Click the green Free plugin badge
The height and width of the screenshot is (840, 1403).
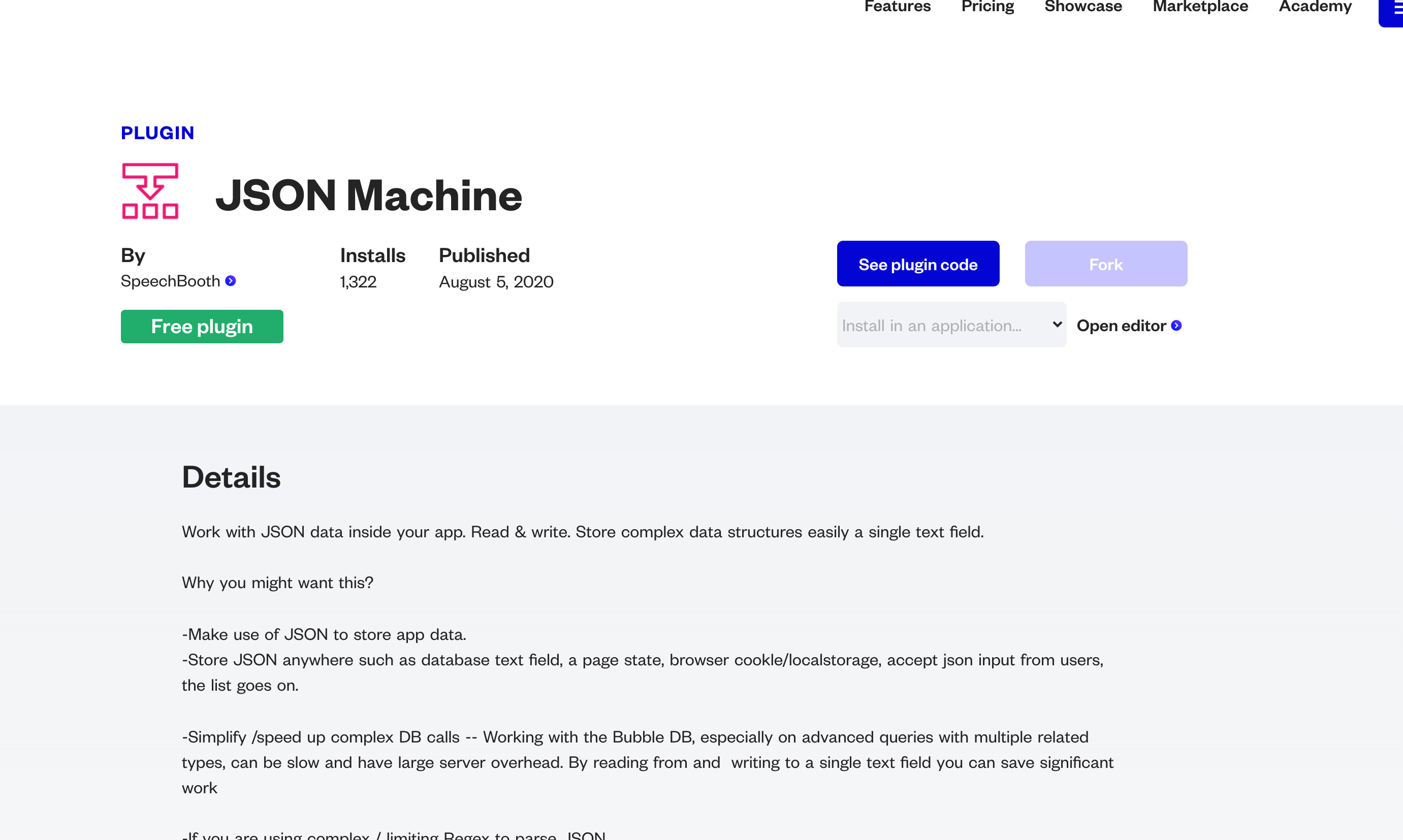(202, 327)
